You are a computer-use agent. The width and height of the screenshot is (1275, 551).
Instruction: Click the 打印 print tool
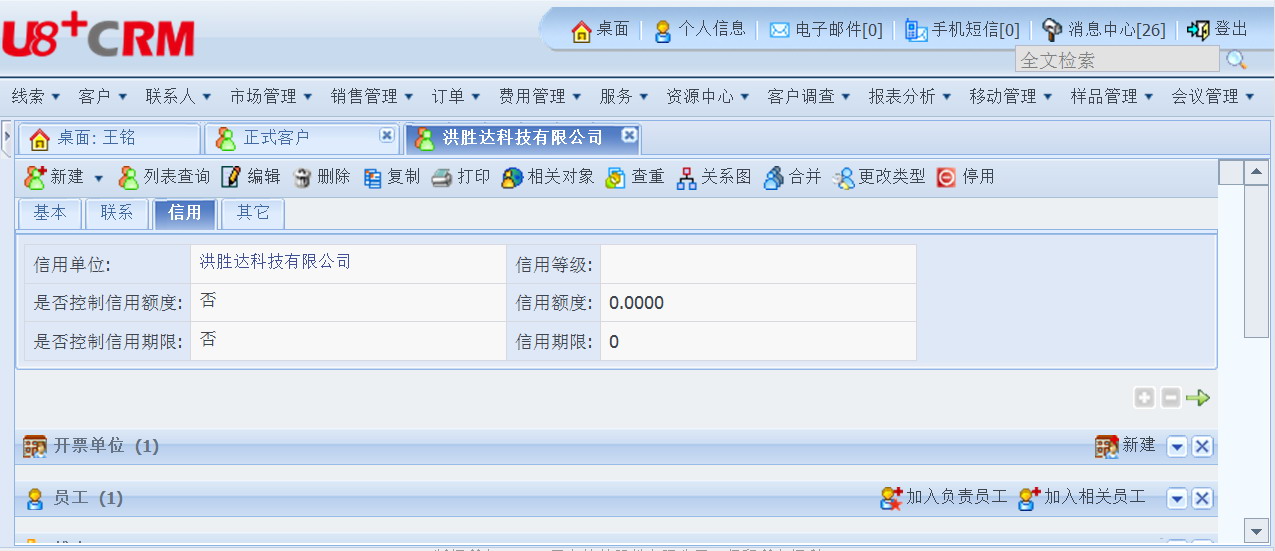coord(461,177)
